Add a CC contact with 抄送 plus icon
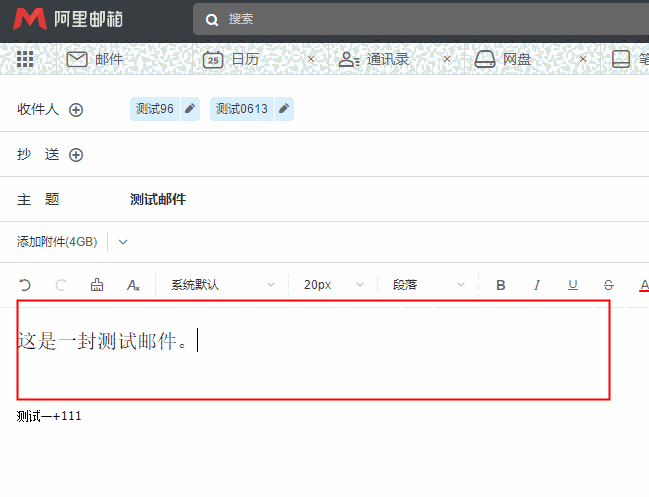 coord(76,155)
